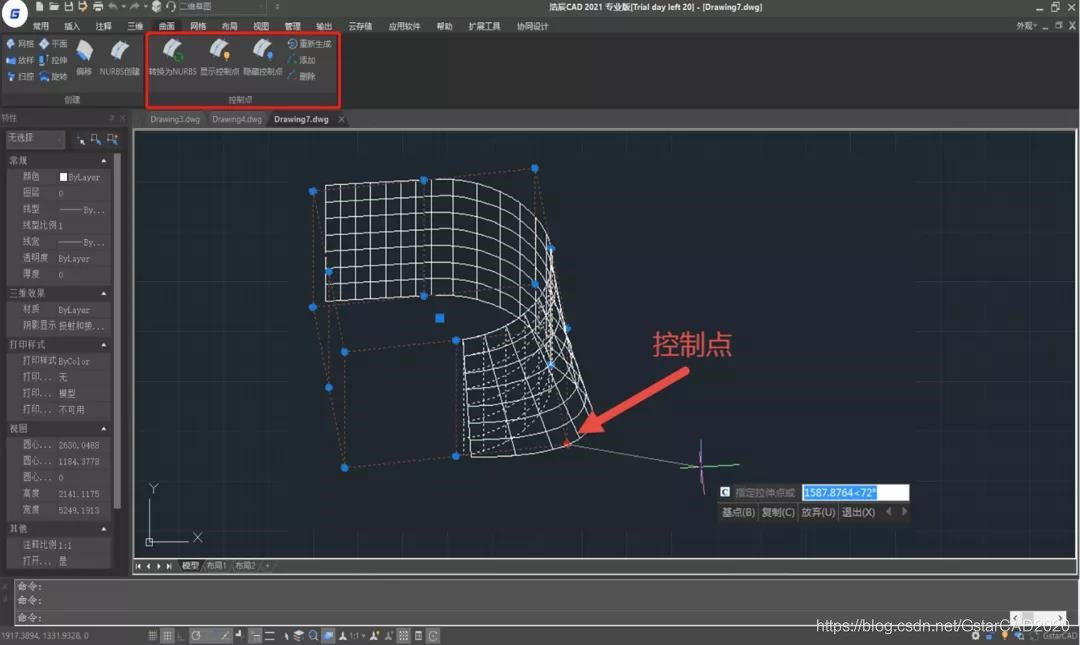Image resolution: width=1080 pixels, height=645 pixels.
Task: Select the 扫掠 (sweep) tool
Action: tap(19, 76)
